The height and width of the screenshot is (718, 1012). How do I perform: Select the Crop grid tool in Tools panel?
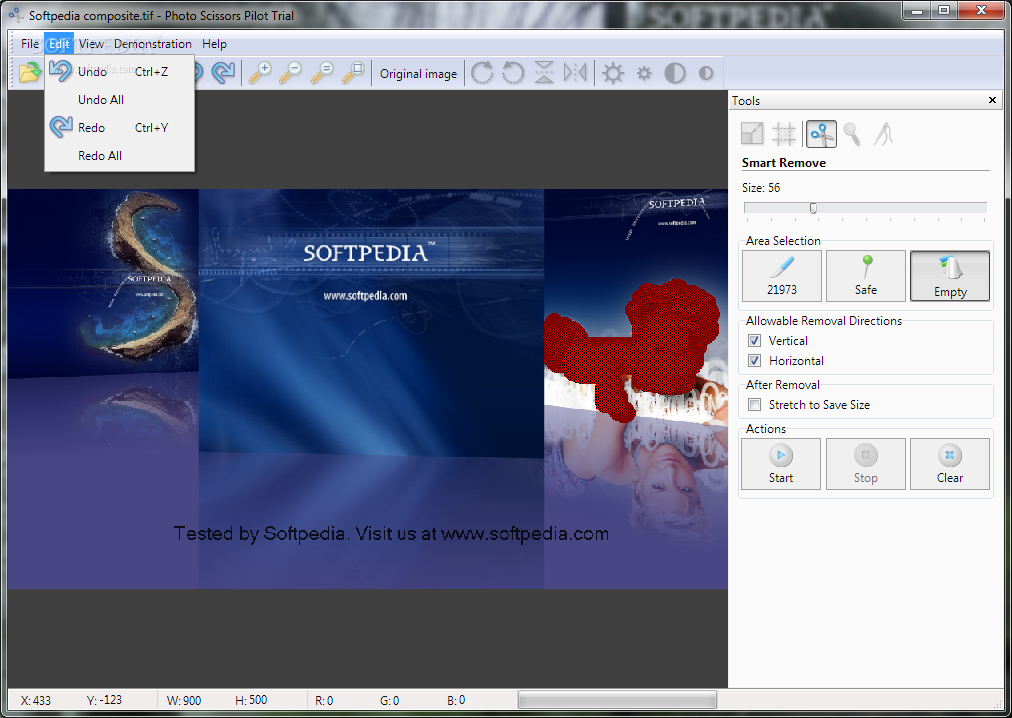tap(784, 134)
